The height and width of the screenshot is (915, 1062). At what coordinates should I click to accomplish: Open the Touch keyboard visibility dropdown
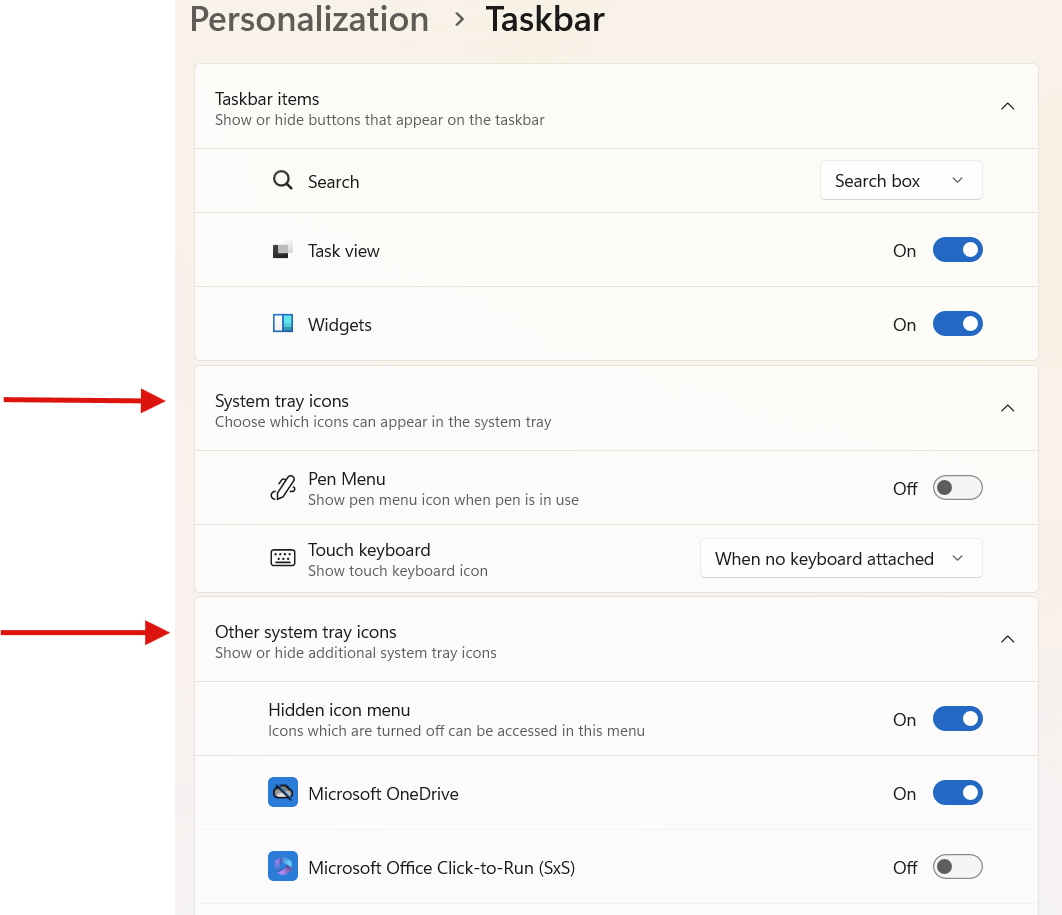pyautogui.click(x=840, y=558)
